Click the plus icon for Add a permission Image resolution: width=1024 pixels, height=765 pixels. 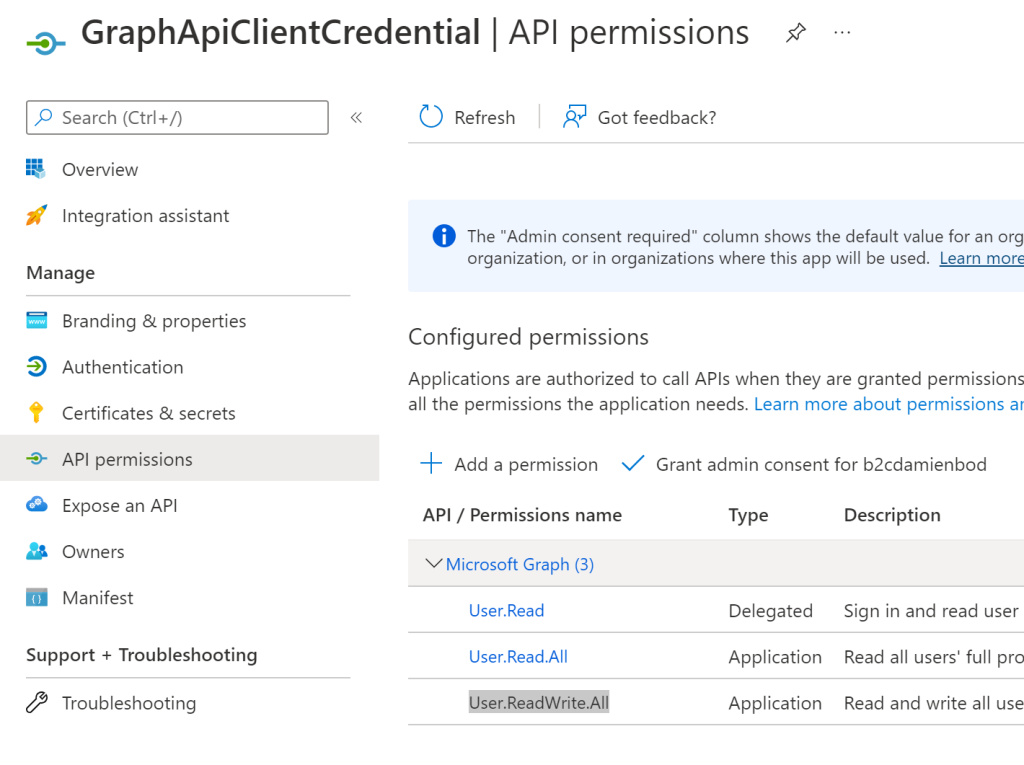coord(431,464)
